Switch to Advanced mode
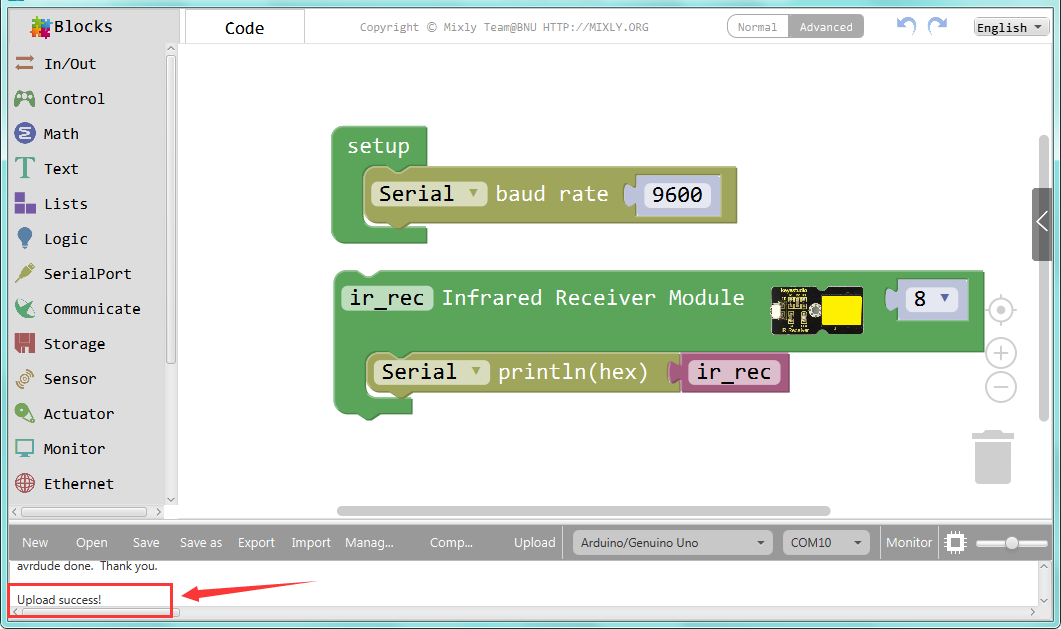This screenshot has width=1061, height=629. coord(826,27)
